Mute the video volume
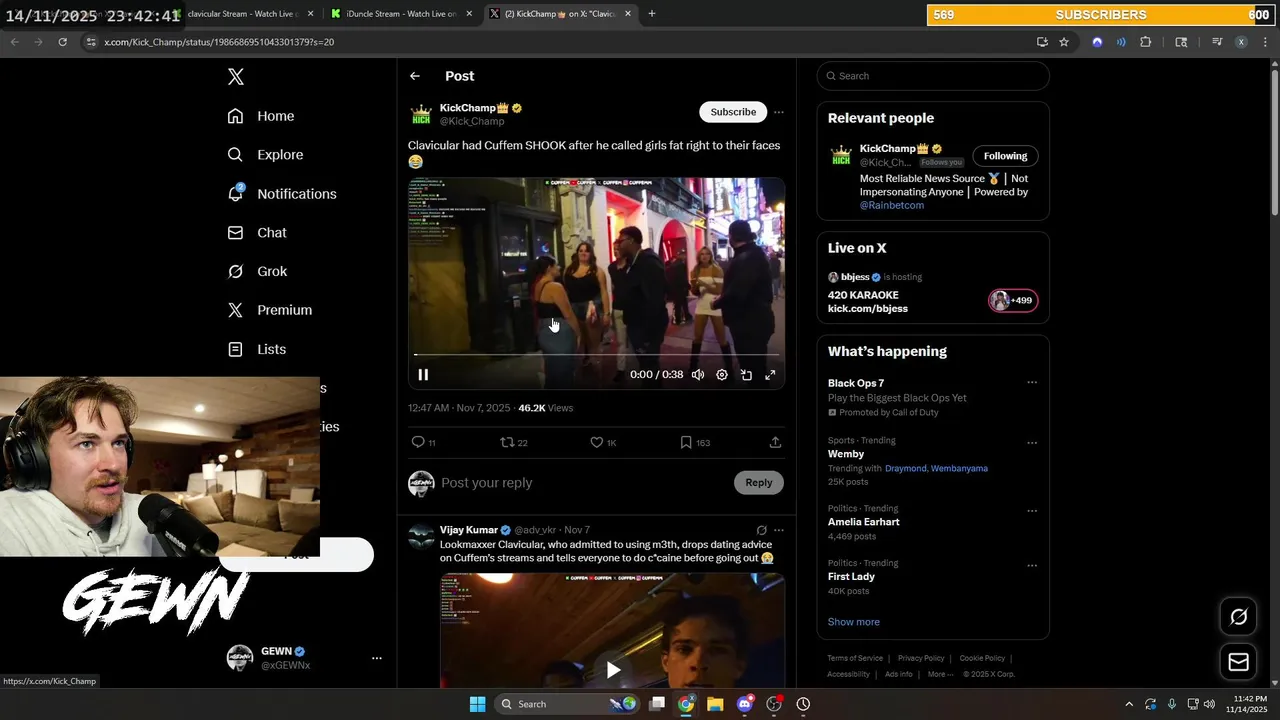1280x720 pixels. tap(698, 375)
